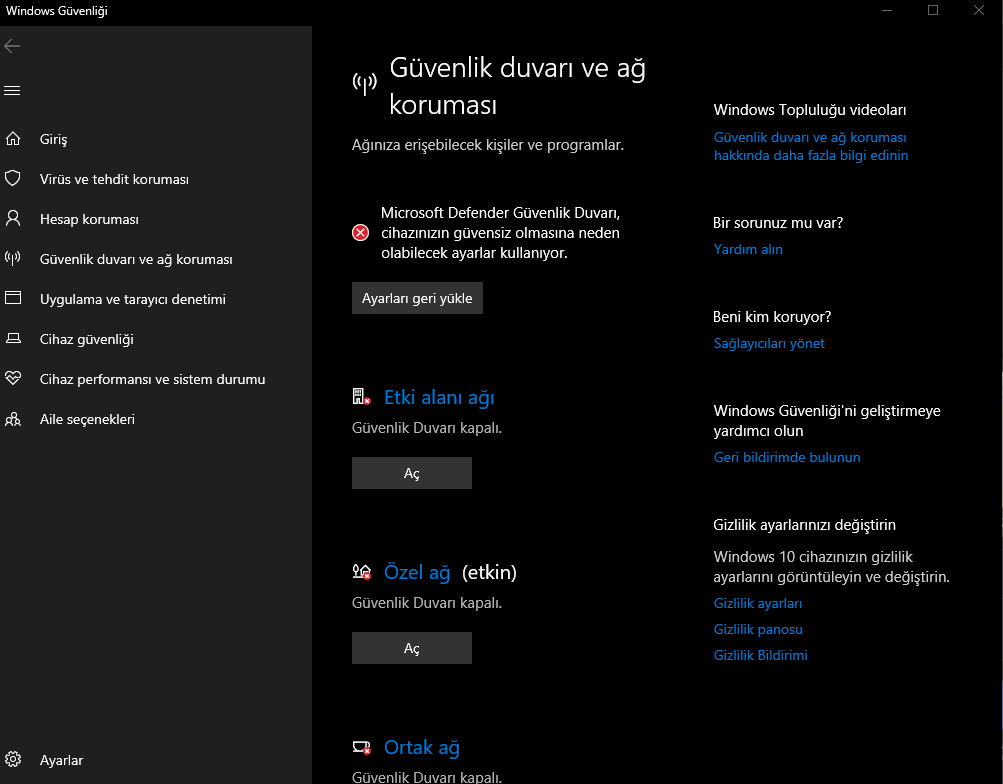
Task: Maximize the Windows Güvenliği window
Action: pyautogui.click(x=933, y=10)
